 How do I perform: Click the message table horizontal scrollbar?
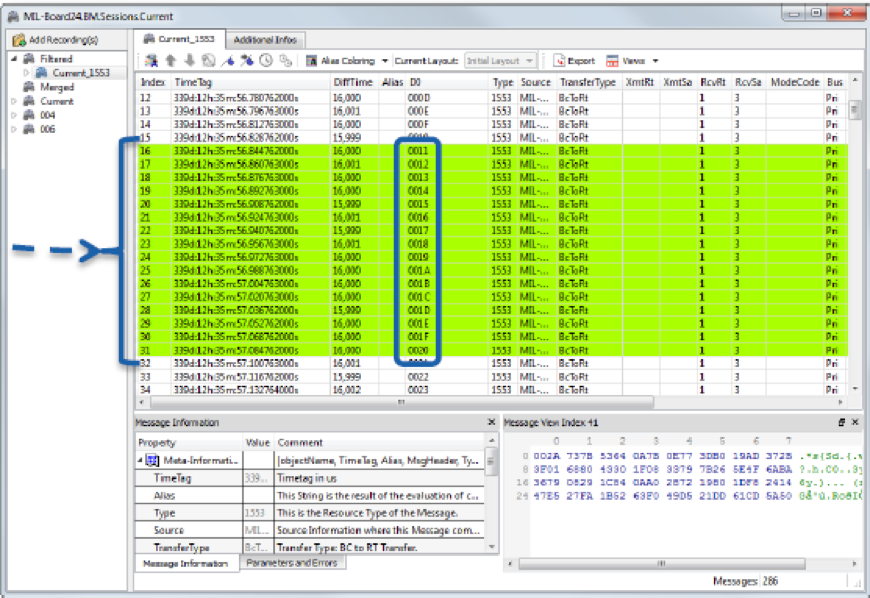pos(402,402)
